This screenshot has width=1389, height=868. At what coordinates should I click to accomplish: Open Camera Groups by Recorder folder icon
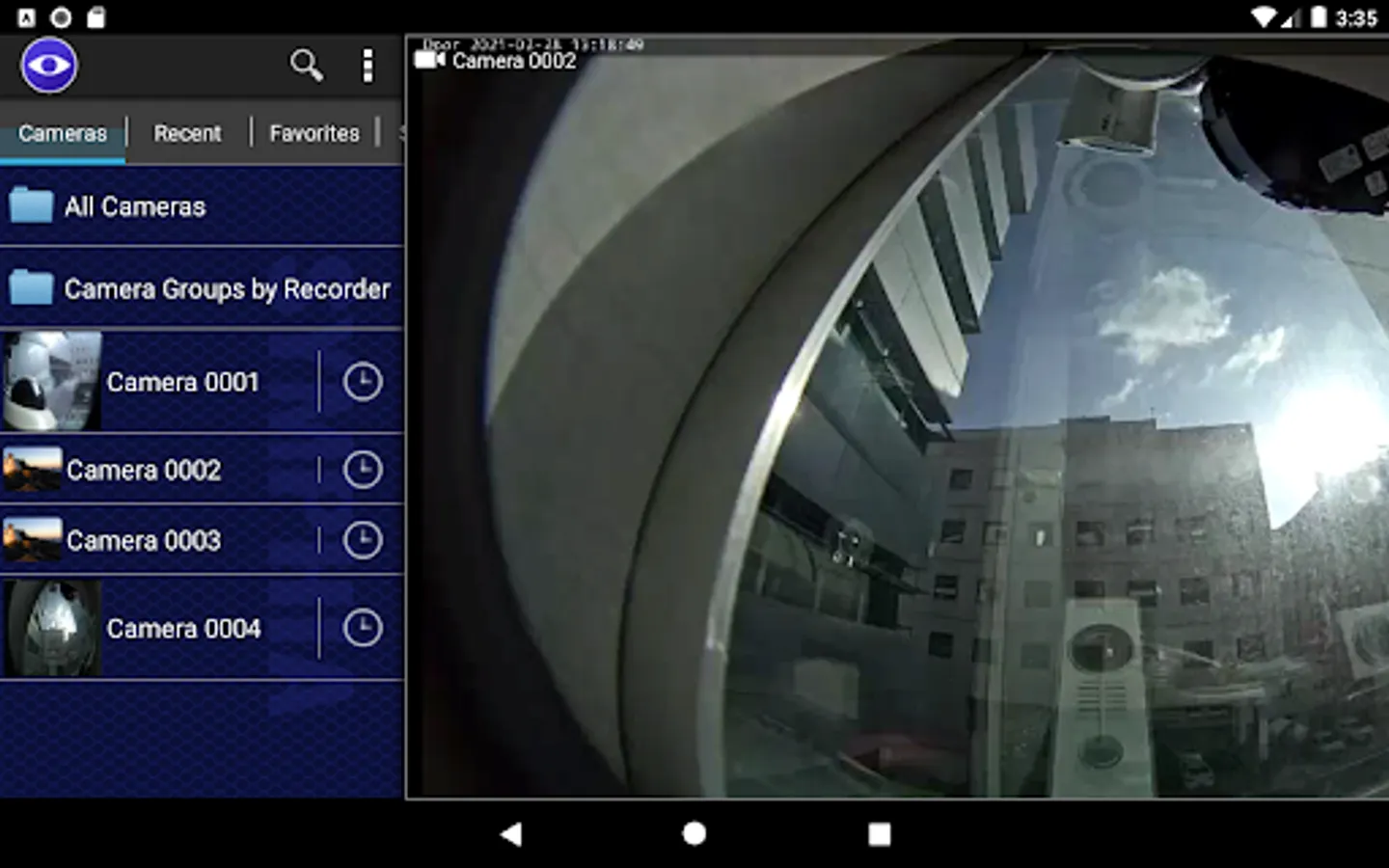coord(31,287)
